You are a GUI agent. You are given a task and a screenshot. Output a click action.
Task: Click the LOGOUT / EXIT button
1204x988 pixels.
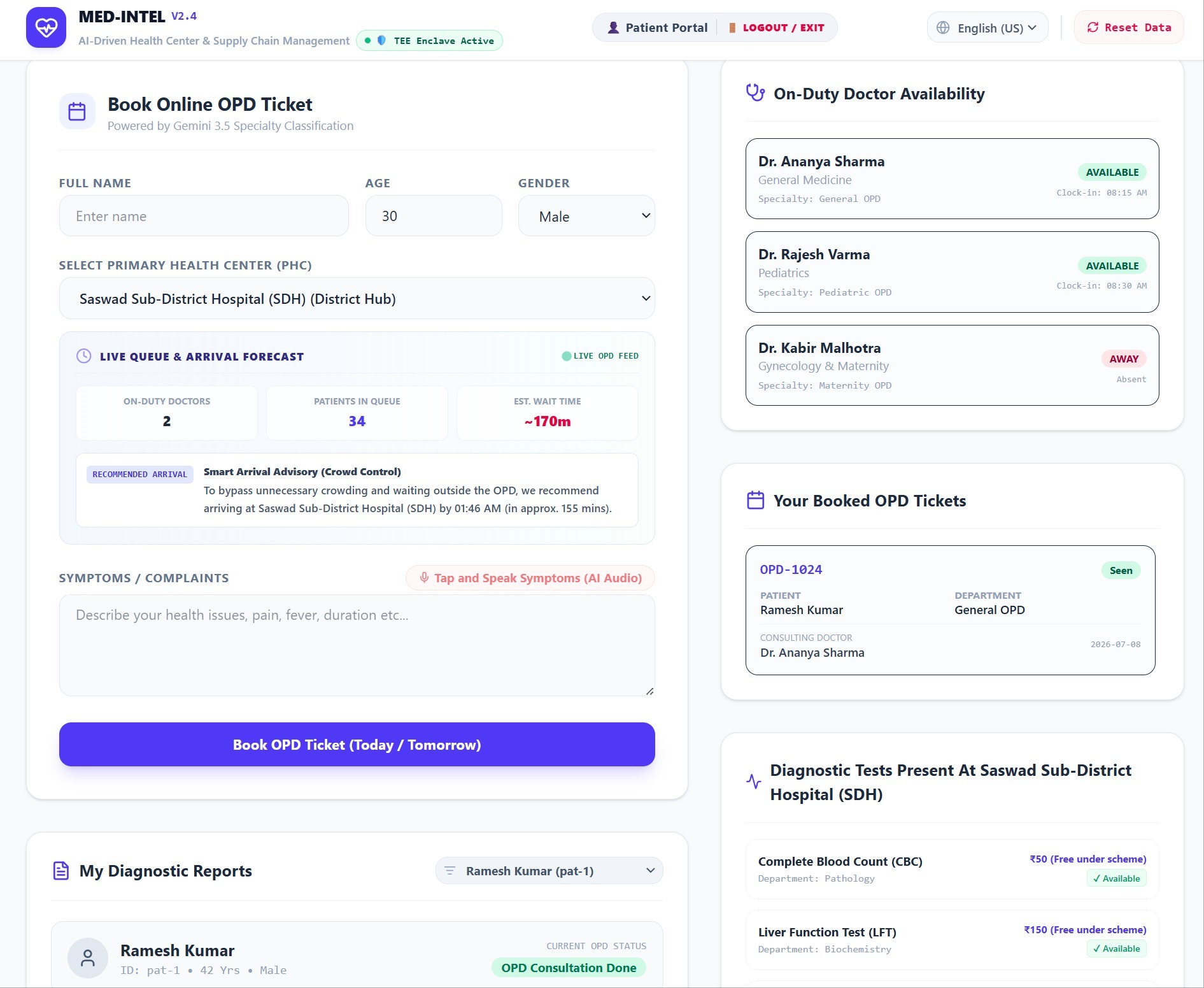click(x=776, y=27)
